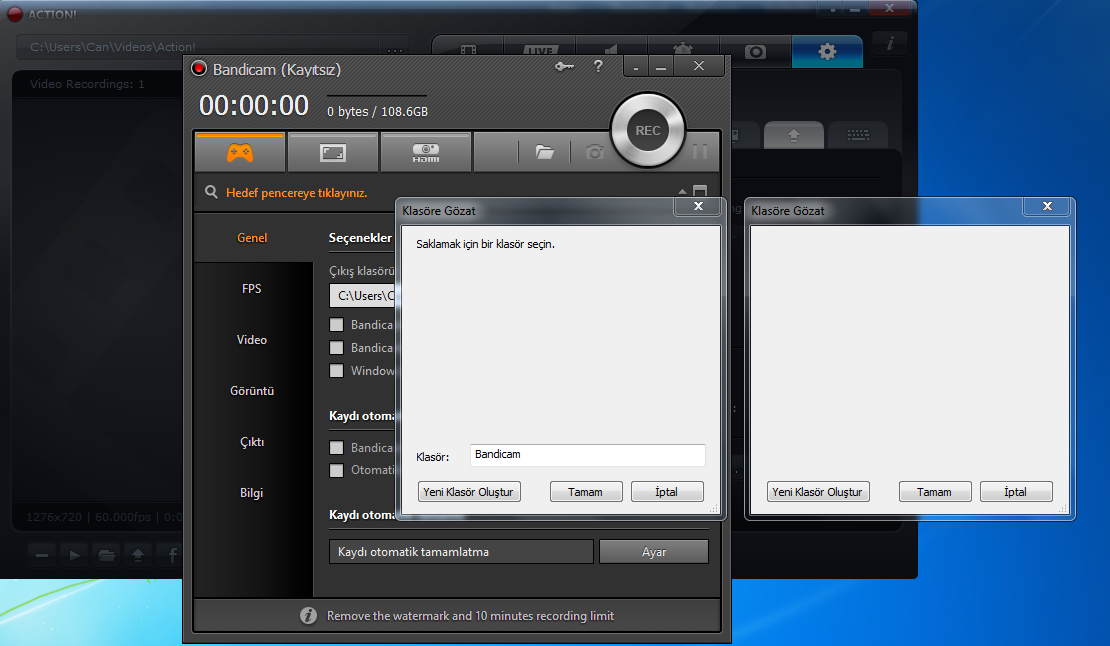Cancel with İptal in the front dialog

tap(667, 492)
